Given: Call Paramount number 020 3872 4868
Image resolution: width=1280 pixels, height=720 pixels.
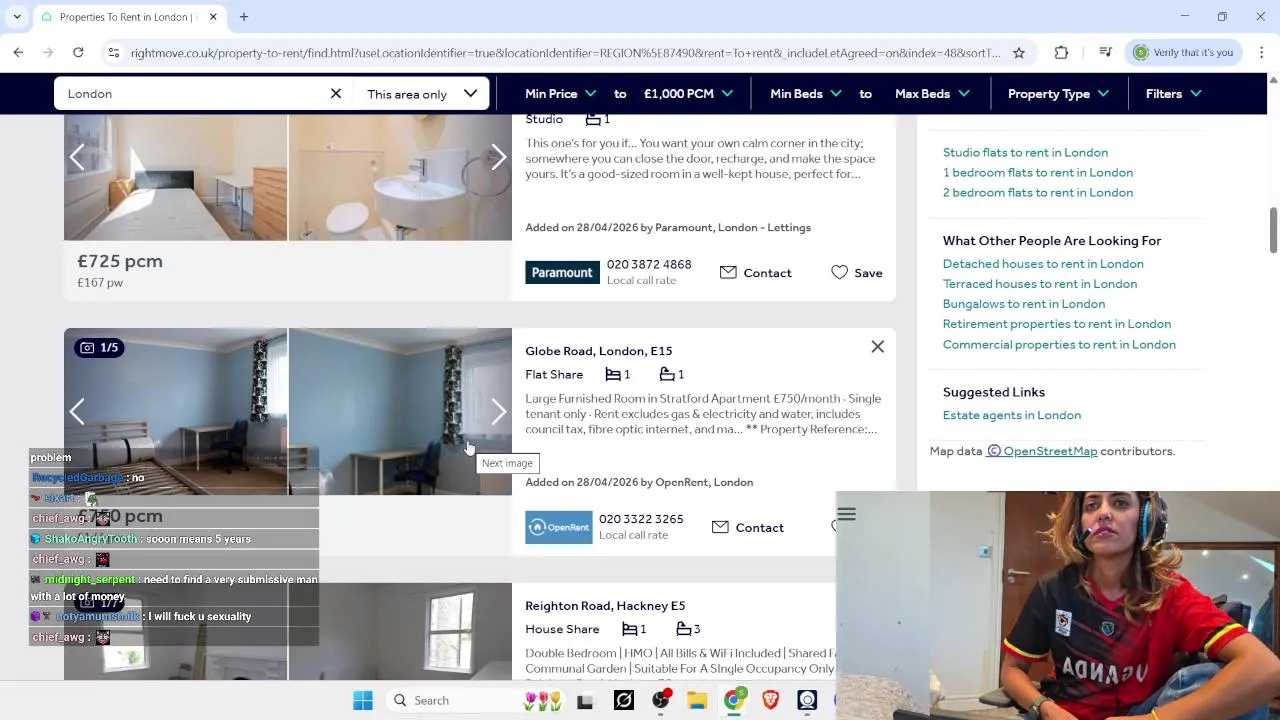Looking at the screenshot, I should tap(649, 265).
